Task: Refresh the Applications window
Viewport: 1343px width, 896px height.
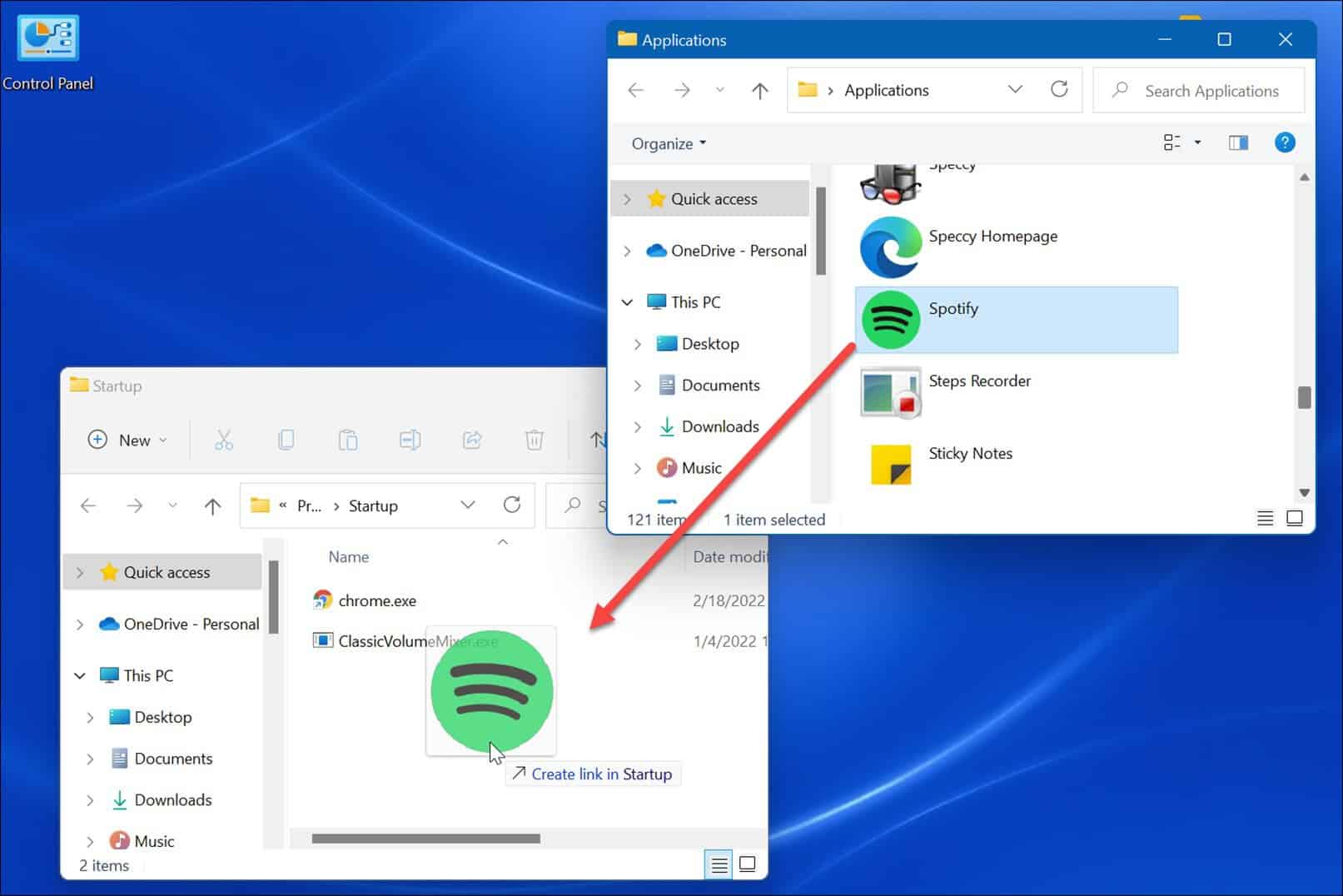Action: [1059, 89]
